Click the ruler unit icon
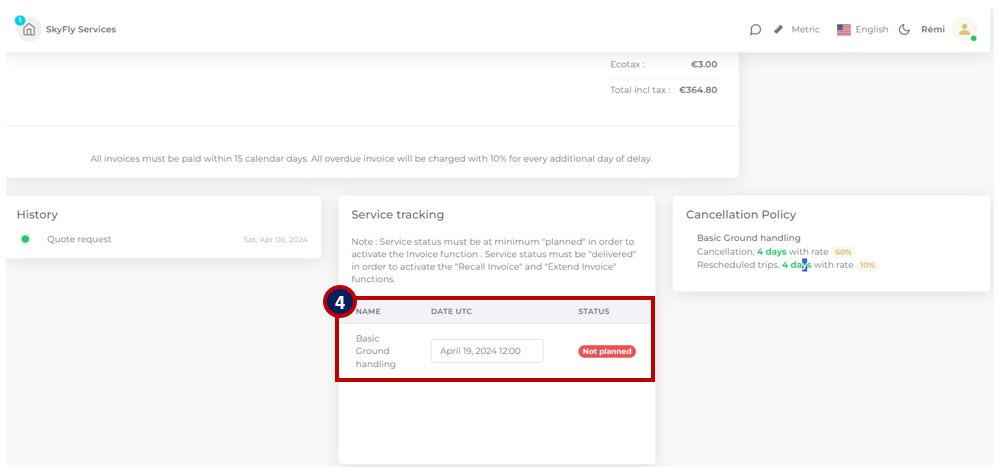The image size is (997, 468). tap(778, 29)
